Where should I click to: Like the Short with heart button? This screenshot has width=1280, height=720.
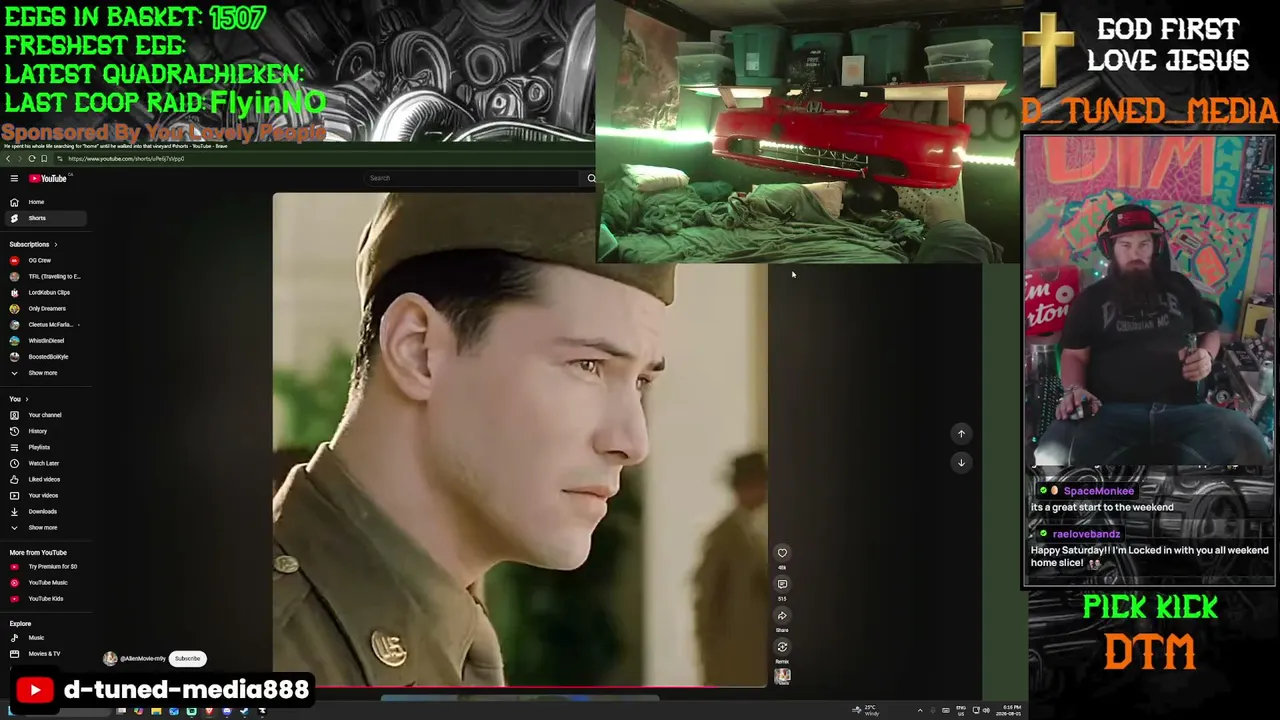pos(782,553)
